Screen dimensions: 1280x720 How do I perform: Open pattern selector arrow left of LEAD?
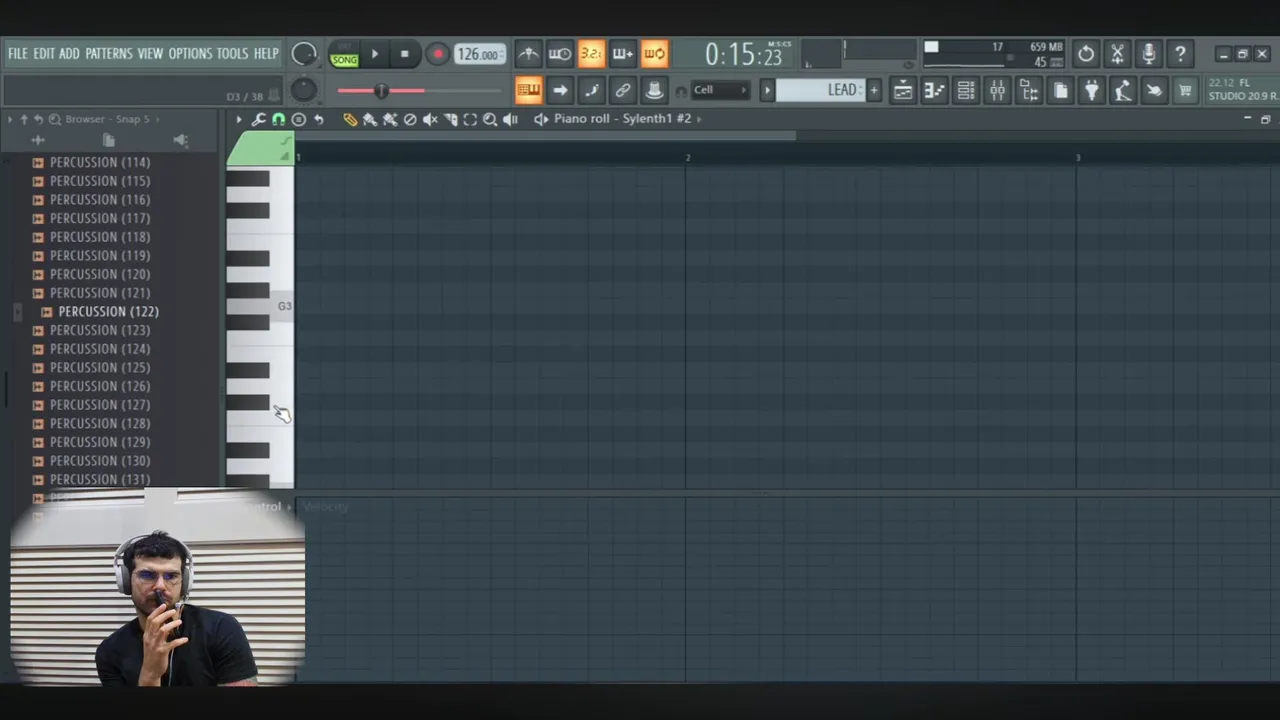pyautogui.click(x=767, y=90)
